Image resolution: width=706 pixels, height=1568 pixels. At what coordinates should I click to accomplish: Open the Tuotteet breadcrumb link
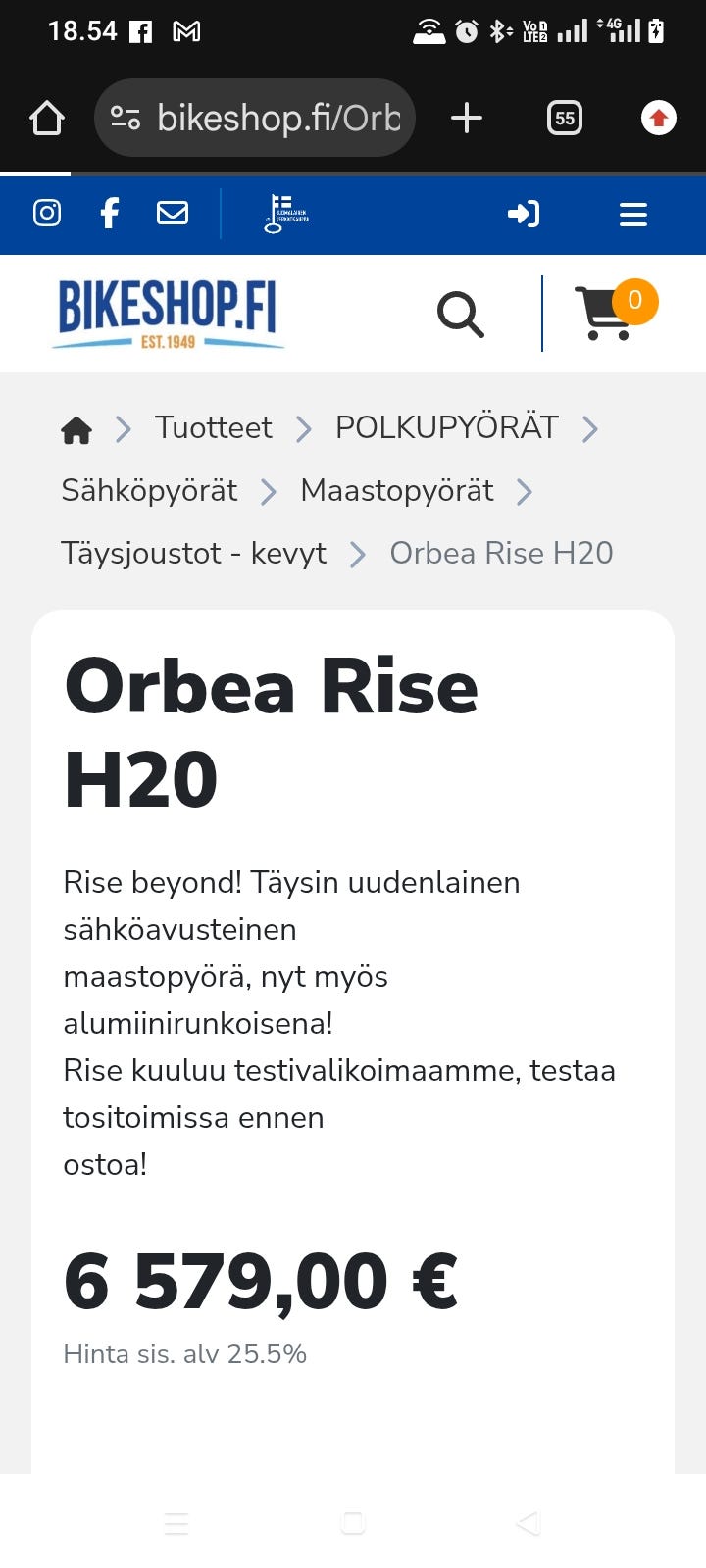point(213,427)
